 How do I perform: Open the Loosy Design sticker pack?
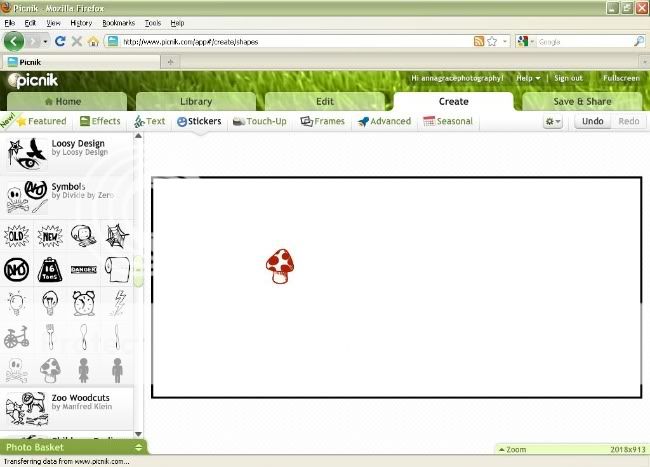click(x=66, y=154)
